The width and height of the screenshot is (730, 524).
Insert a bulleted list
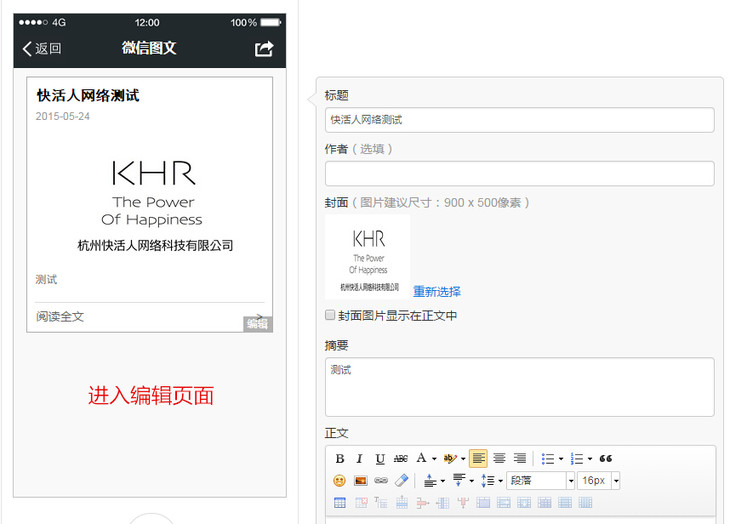548,459
